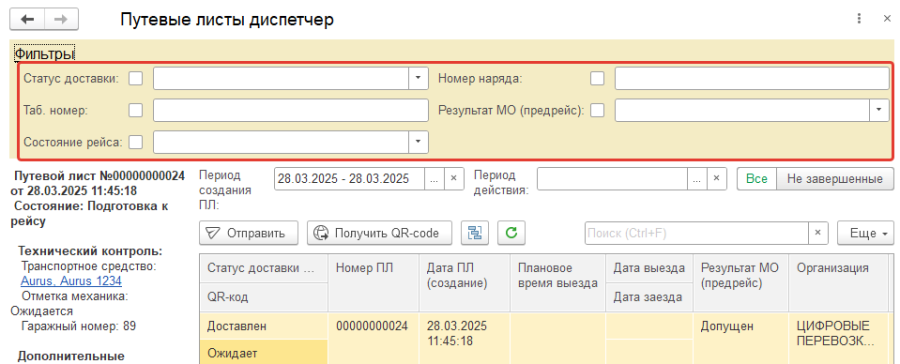
Task: Open the three-dot window options menu
Action: (x=859, y=19)
